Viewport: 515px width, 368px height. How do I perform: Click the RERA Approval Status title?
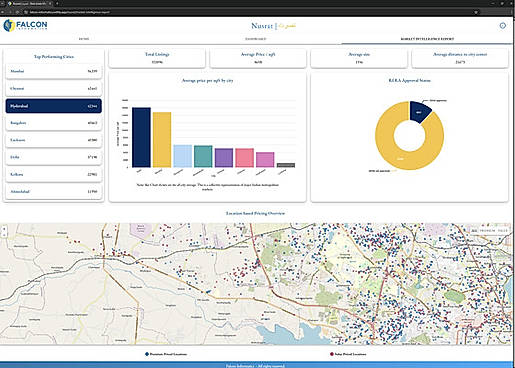tap(409, 80)
